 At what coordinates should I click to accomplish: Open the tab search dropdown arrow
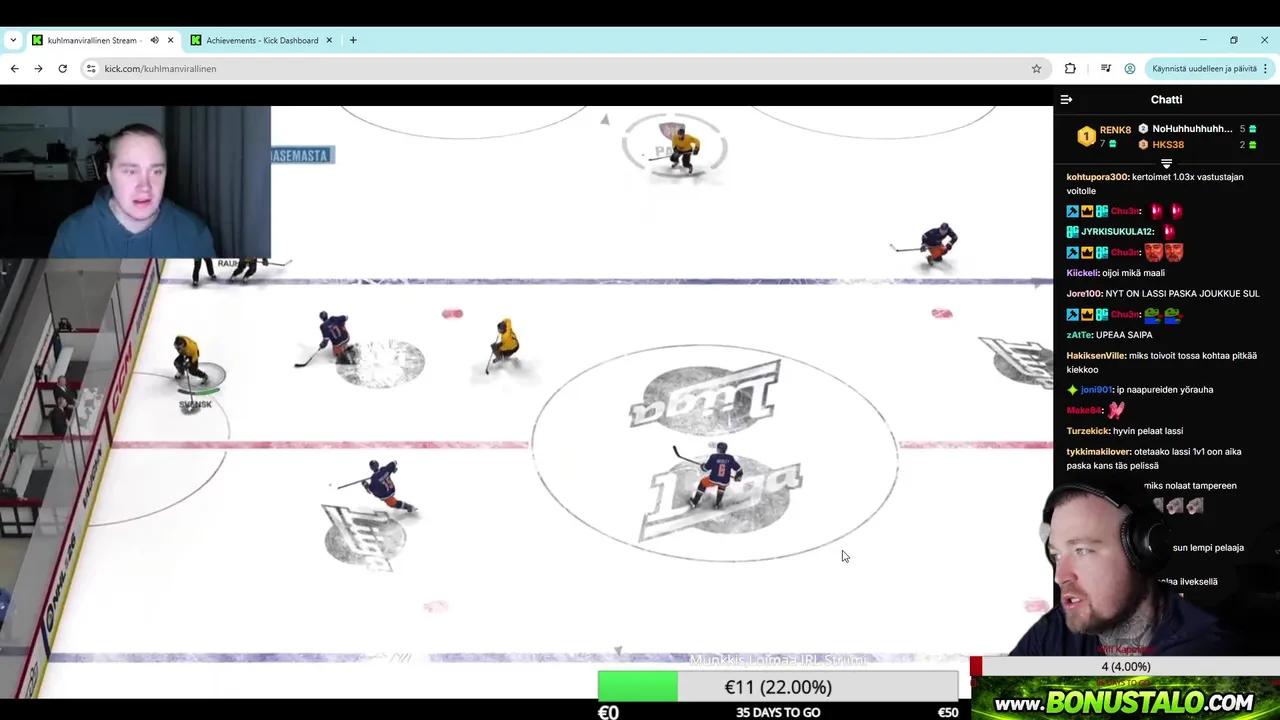point(13,40)
